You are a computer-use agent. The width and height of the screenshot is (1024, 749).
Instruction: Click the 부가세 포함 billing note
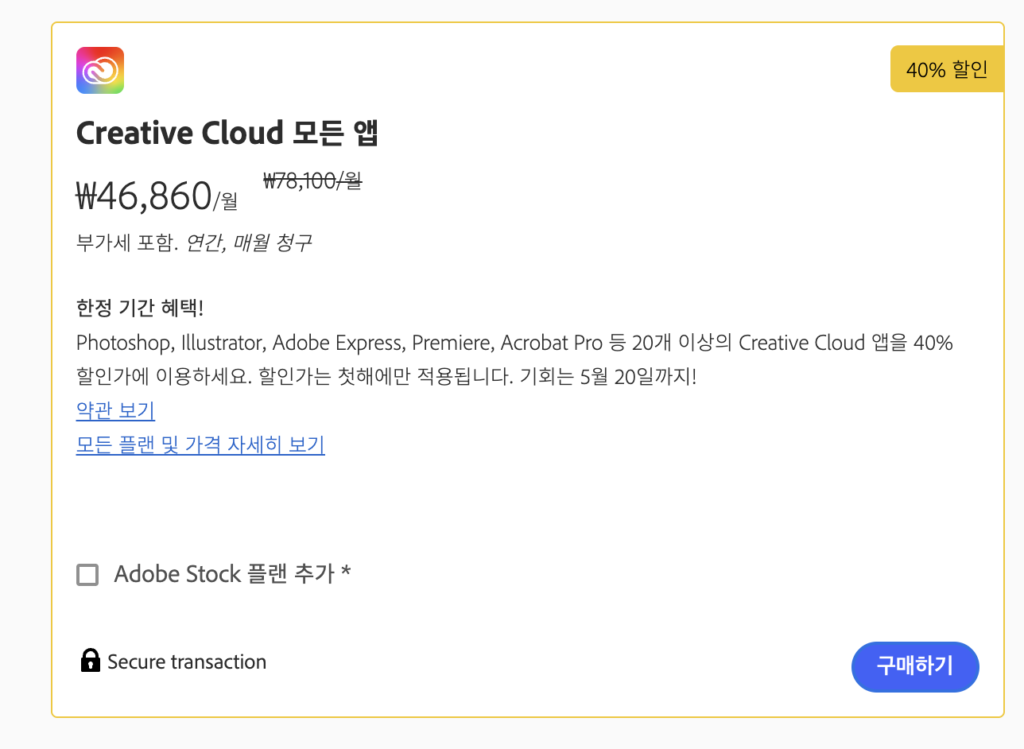tap(194, 243)
